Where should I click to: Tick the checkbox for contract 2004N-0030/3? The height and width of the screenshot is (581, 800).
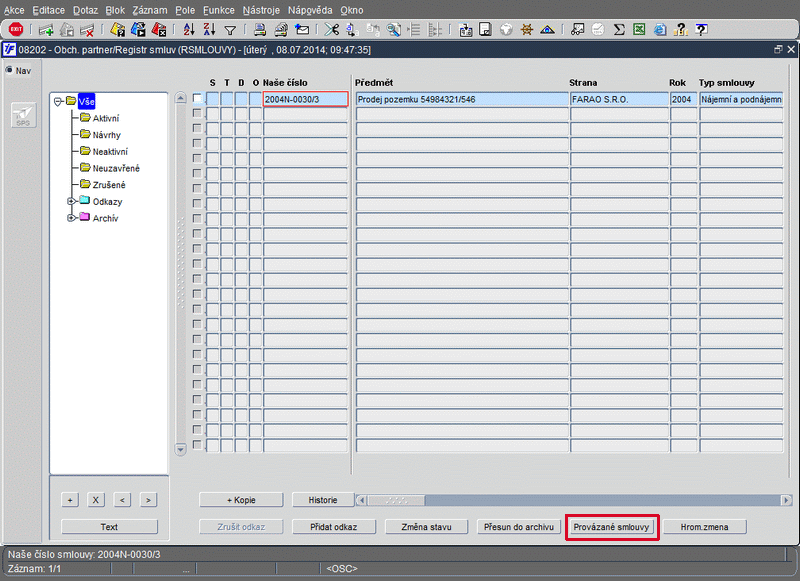click(197, 98)
